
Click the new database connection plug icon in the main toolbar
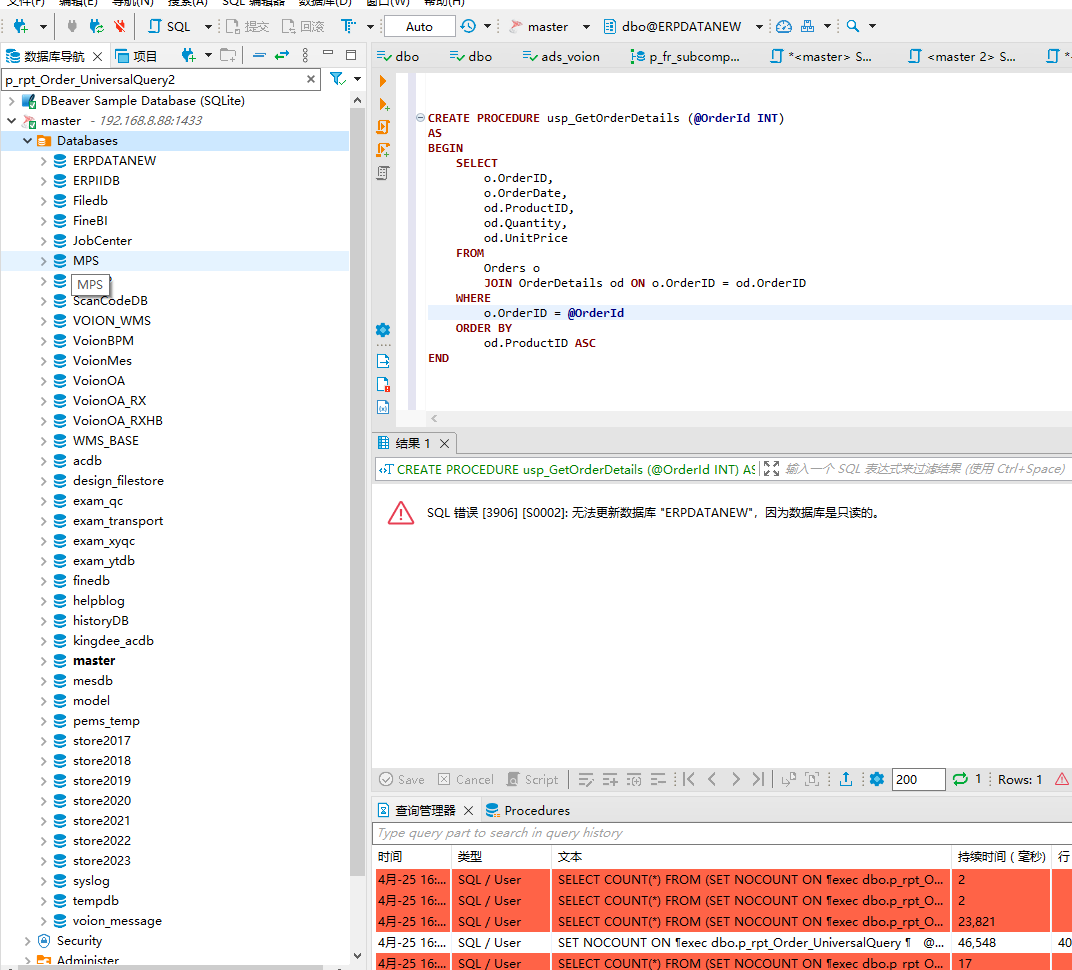point(21,27)
